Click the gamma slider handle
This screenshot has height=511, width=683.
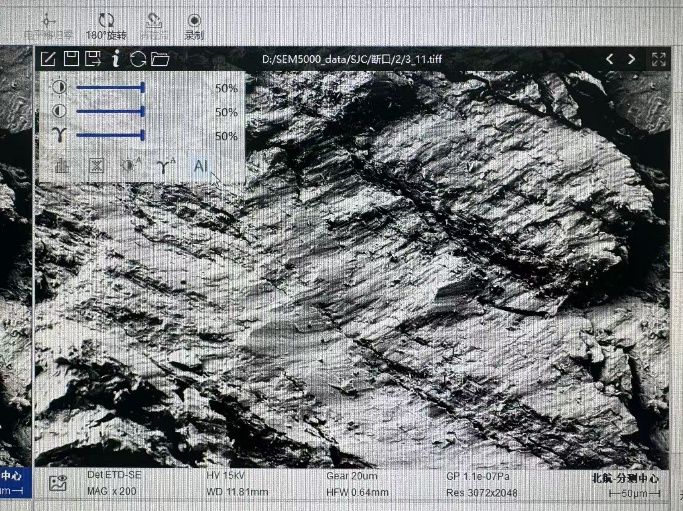143,135
